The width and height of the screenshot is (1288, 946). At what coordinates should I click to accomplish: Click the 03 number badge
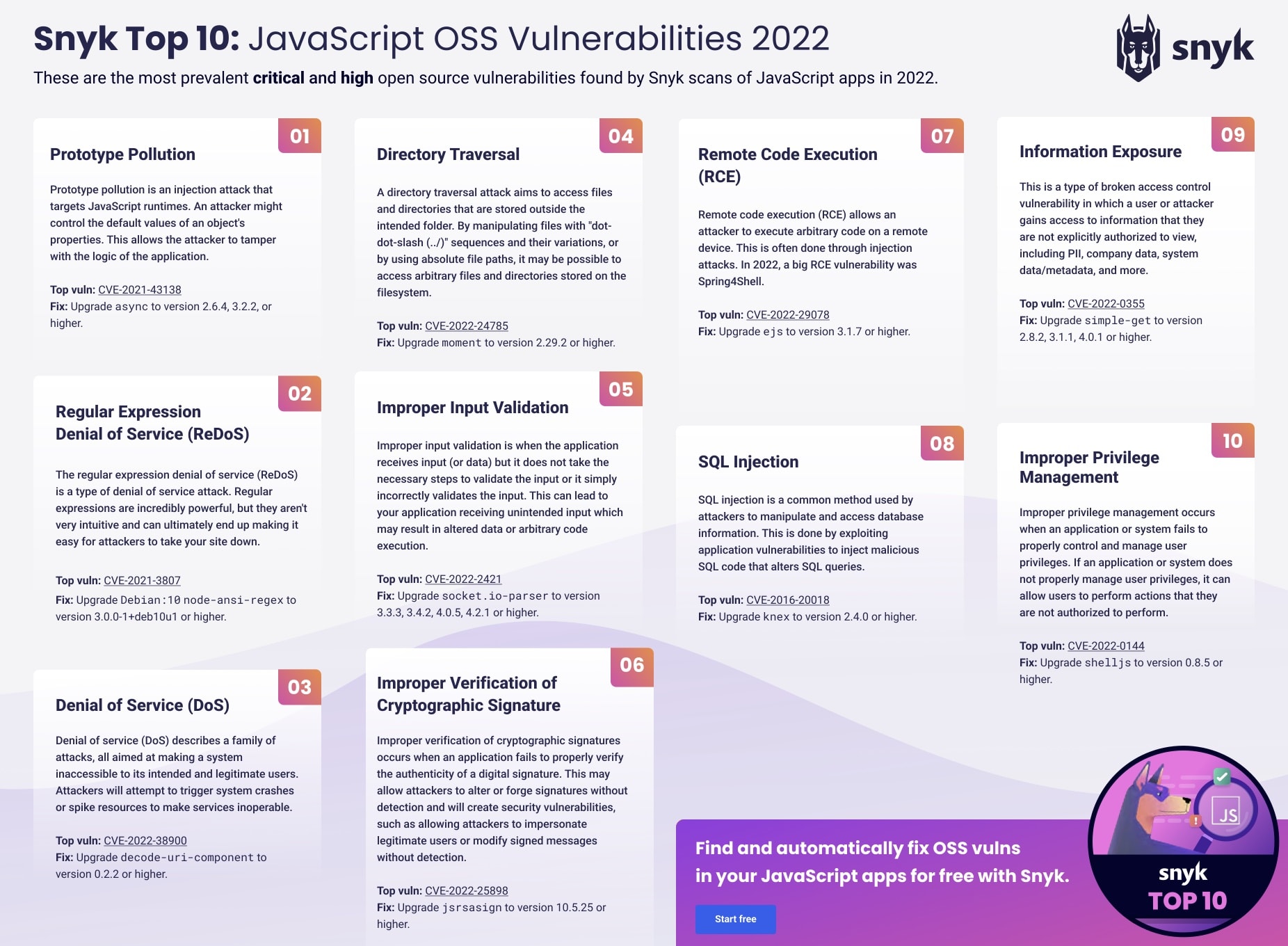[x=300, y=687]
